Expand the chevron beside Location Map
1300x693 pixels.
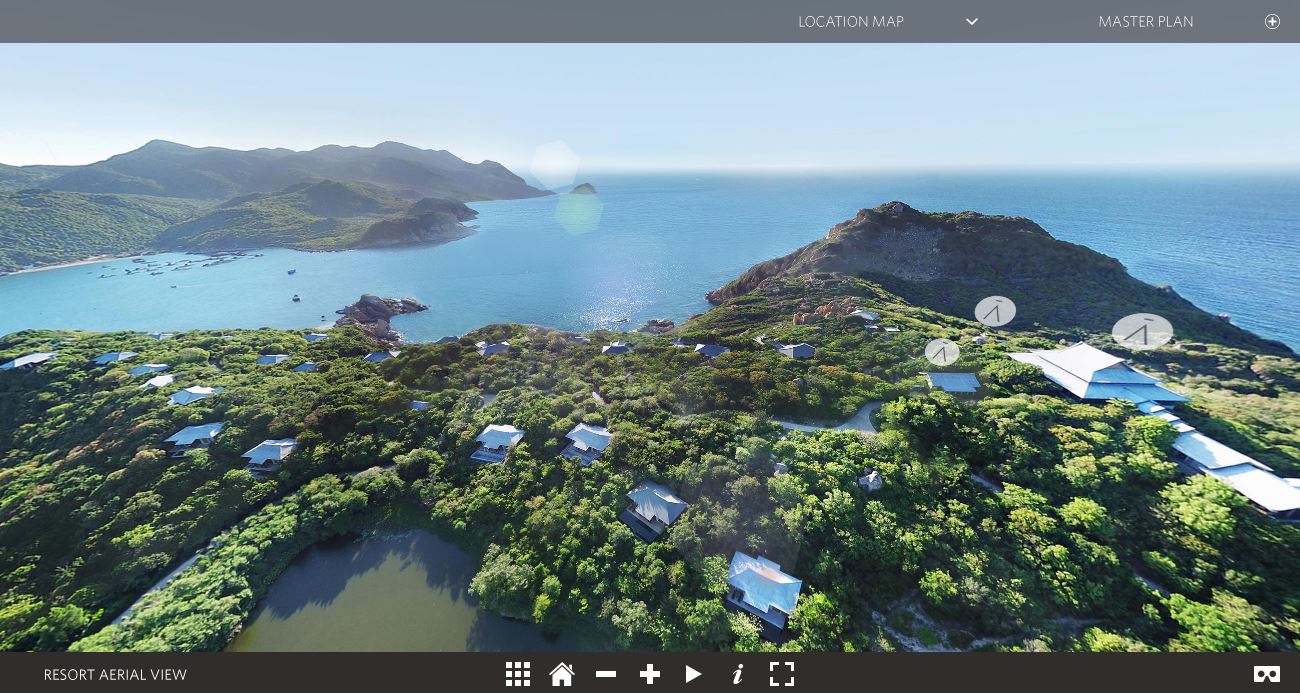pyautogui.click(x=972, y=22)
